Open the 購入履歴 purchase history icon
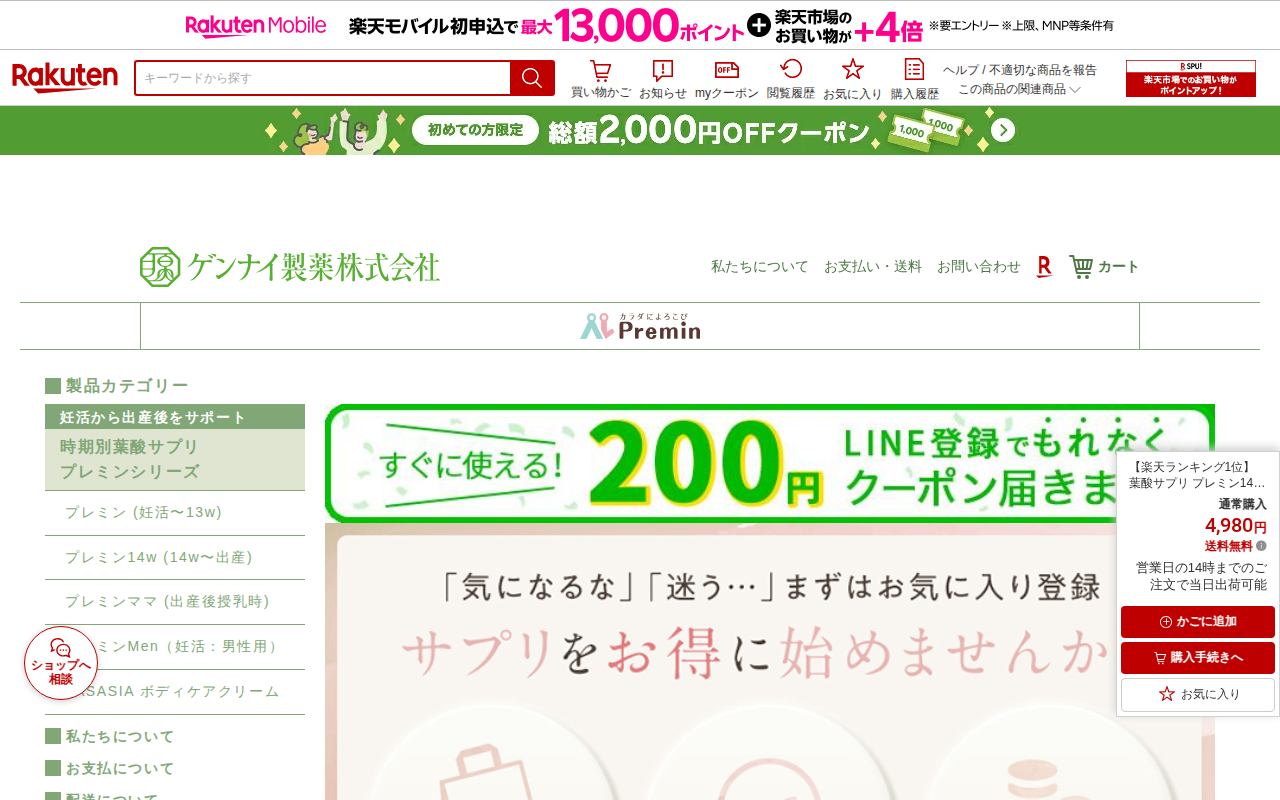The image size is (1280, 800). [x=914, y=79]
